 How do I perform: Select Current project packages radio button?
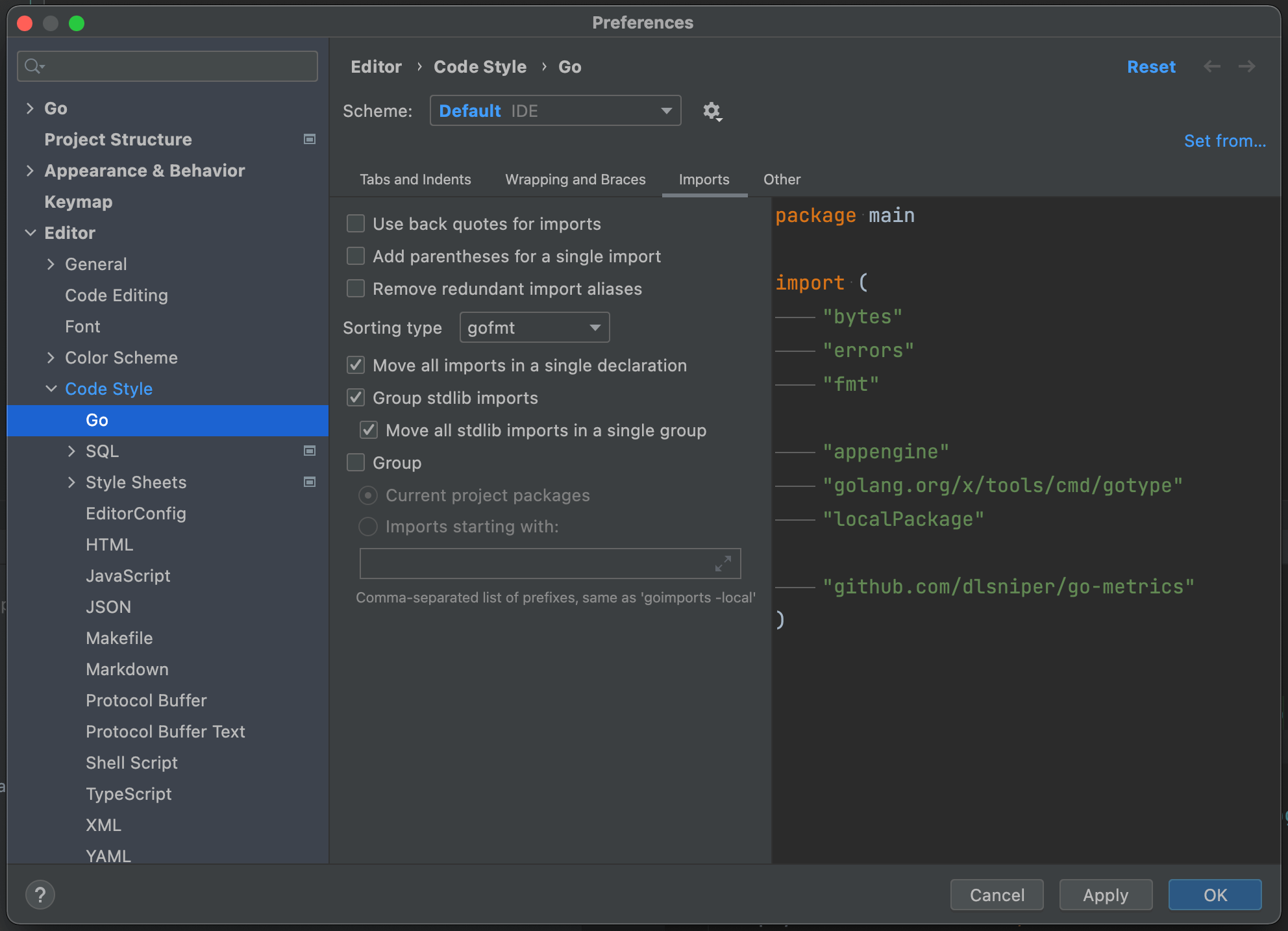click(x=368, y=495)
